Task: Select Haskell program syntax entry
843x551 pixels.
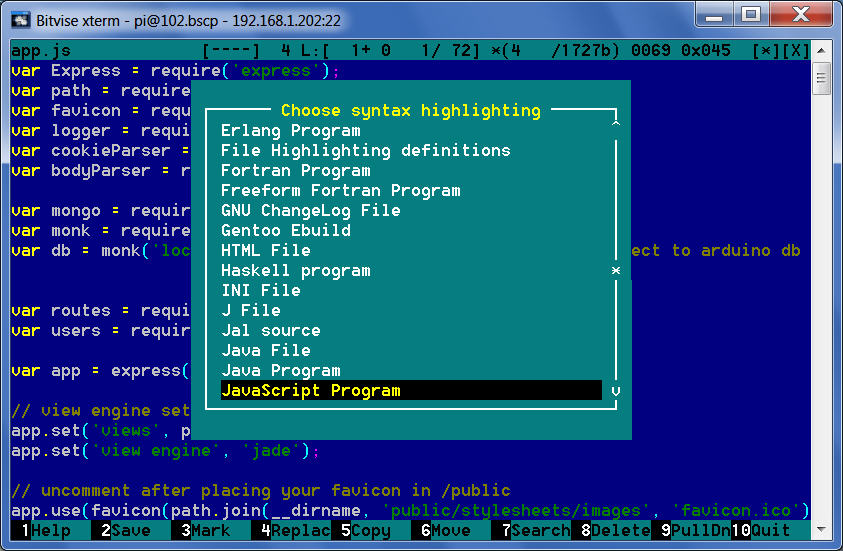Action: (295, 271)
